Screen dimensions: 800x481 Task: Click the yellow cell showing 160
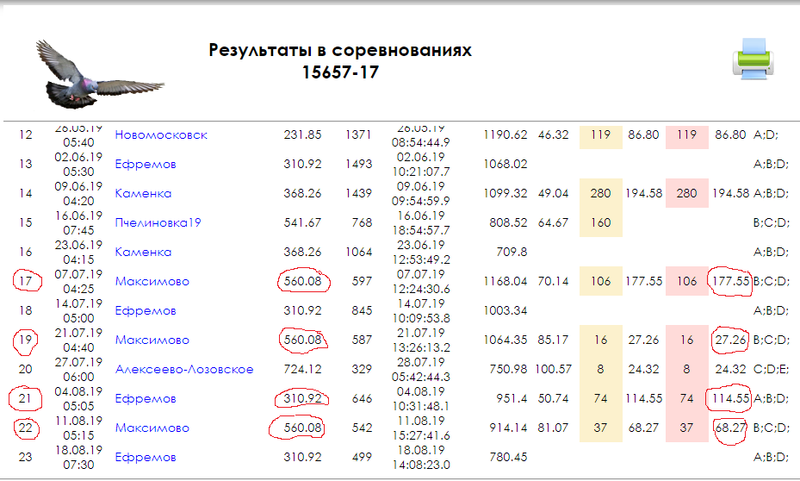[x=601, y=222]
